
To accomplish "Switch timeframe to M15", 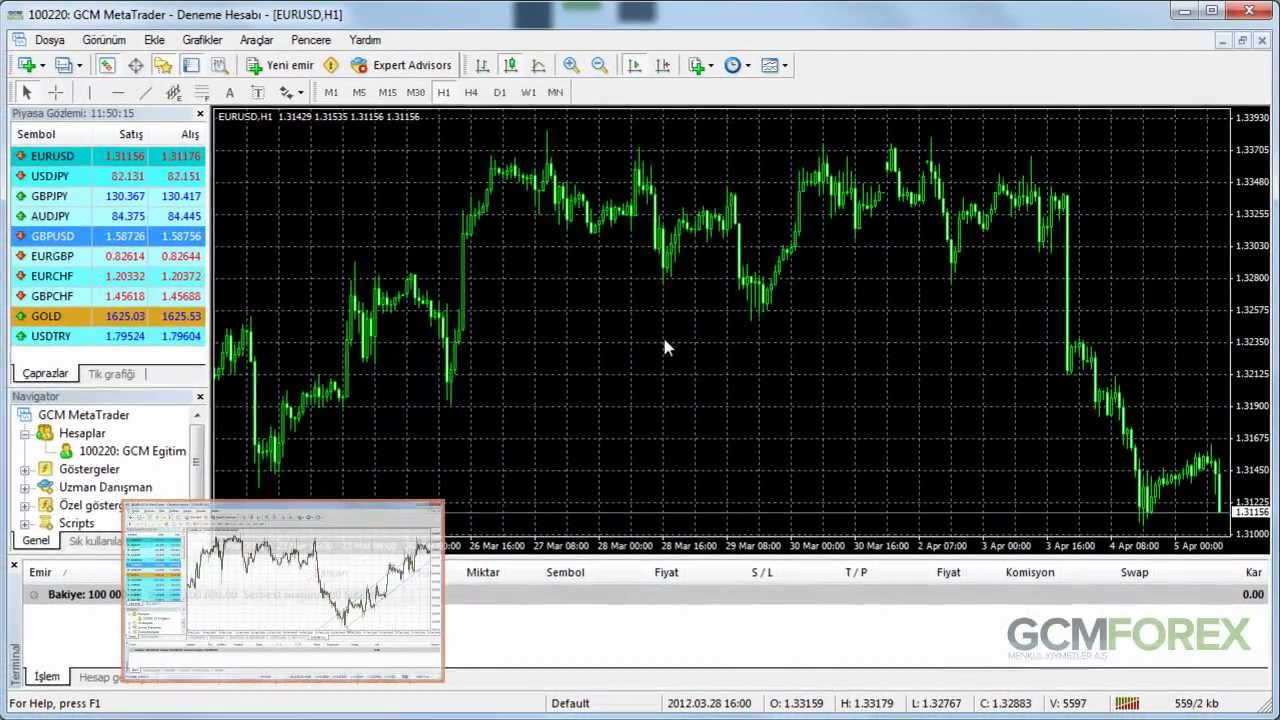I will coord(387,92).
